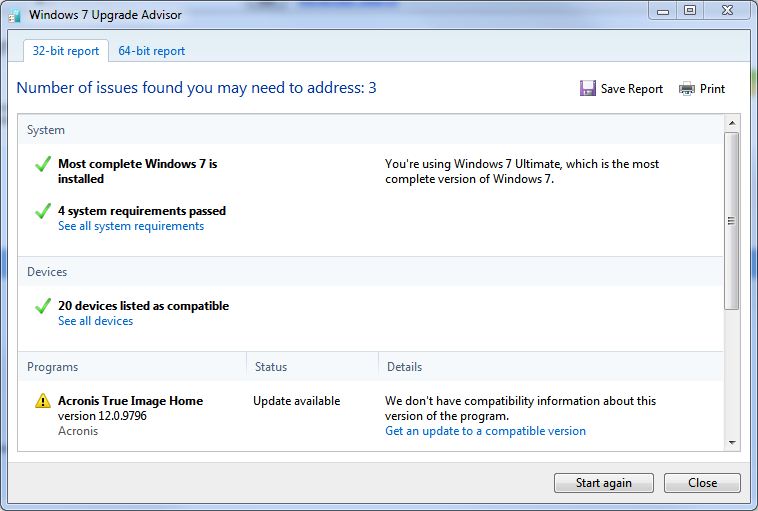
Task: Click the 'Number of issues found' heading
Action: tap(196, 88)
